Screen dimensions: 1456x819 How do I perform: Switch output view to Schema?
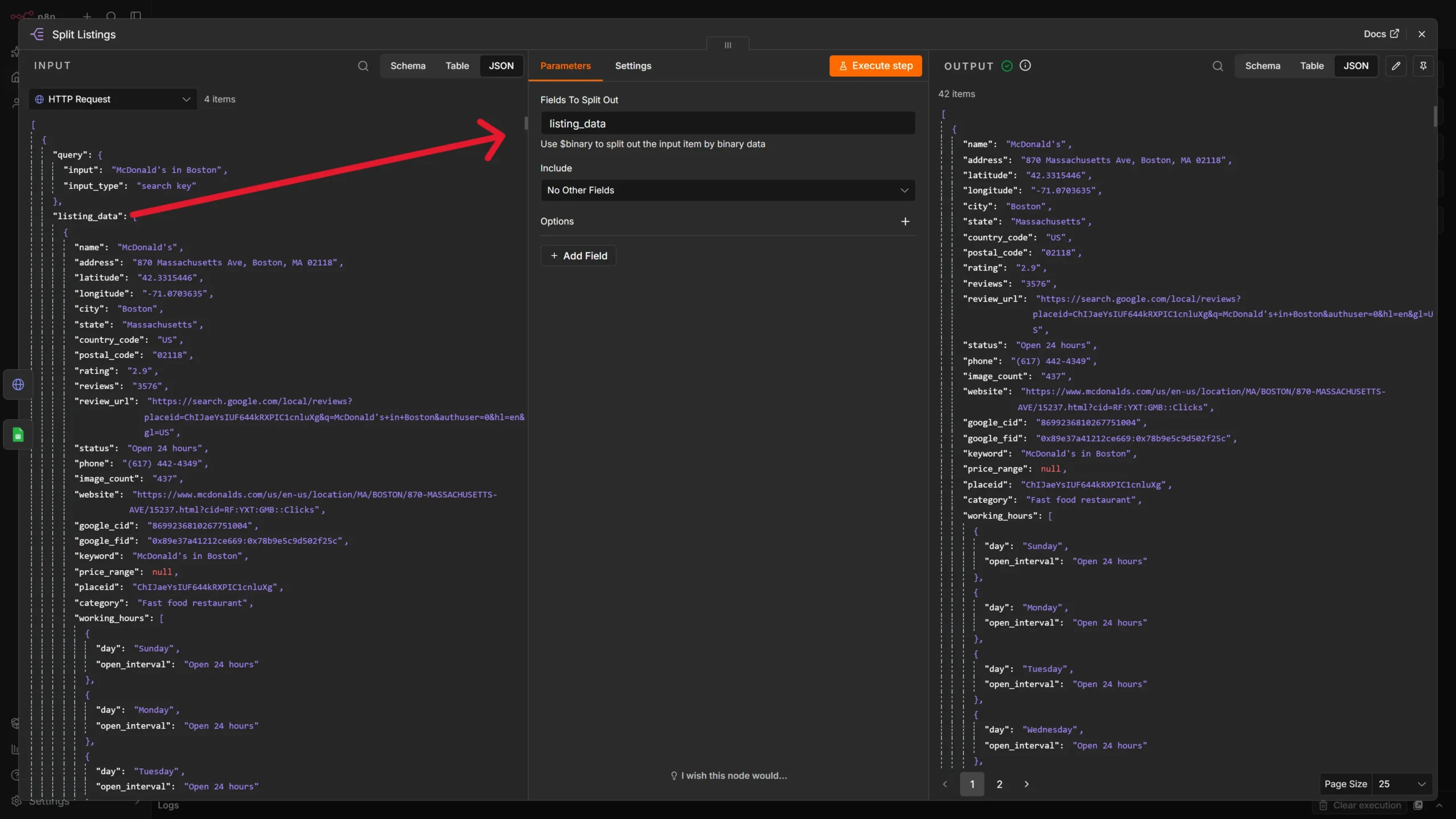(x=1263, y=66)
